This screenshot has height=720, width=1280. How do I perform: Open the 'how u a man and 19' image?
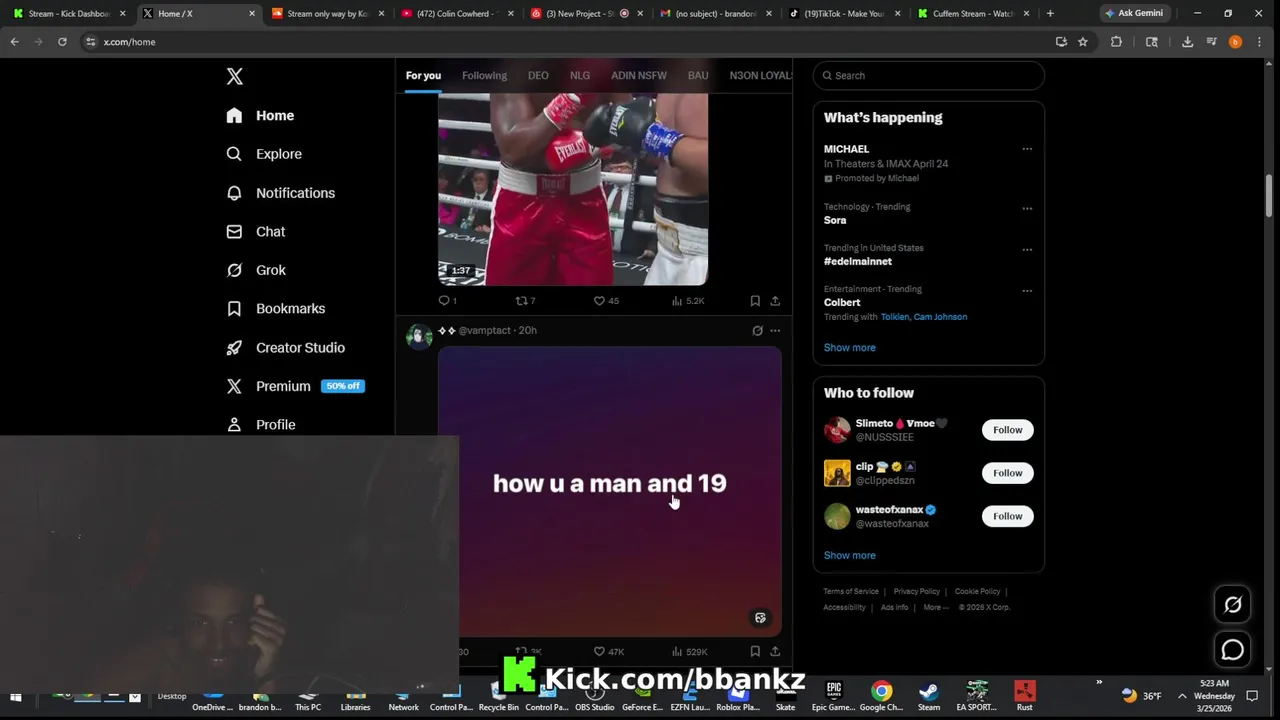click(x=610, y=491)
